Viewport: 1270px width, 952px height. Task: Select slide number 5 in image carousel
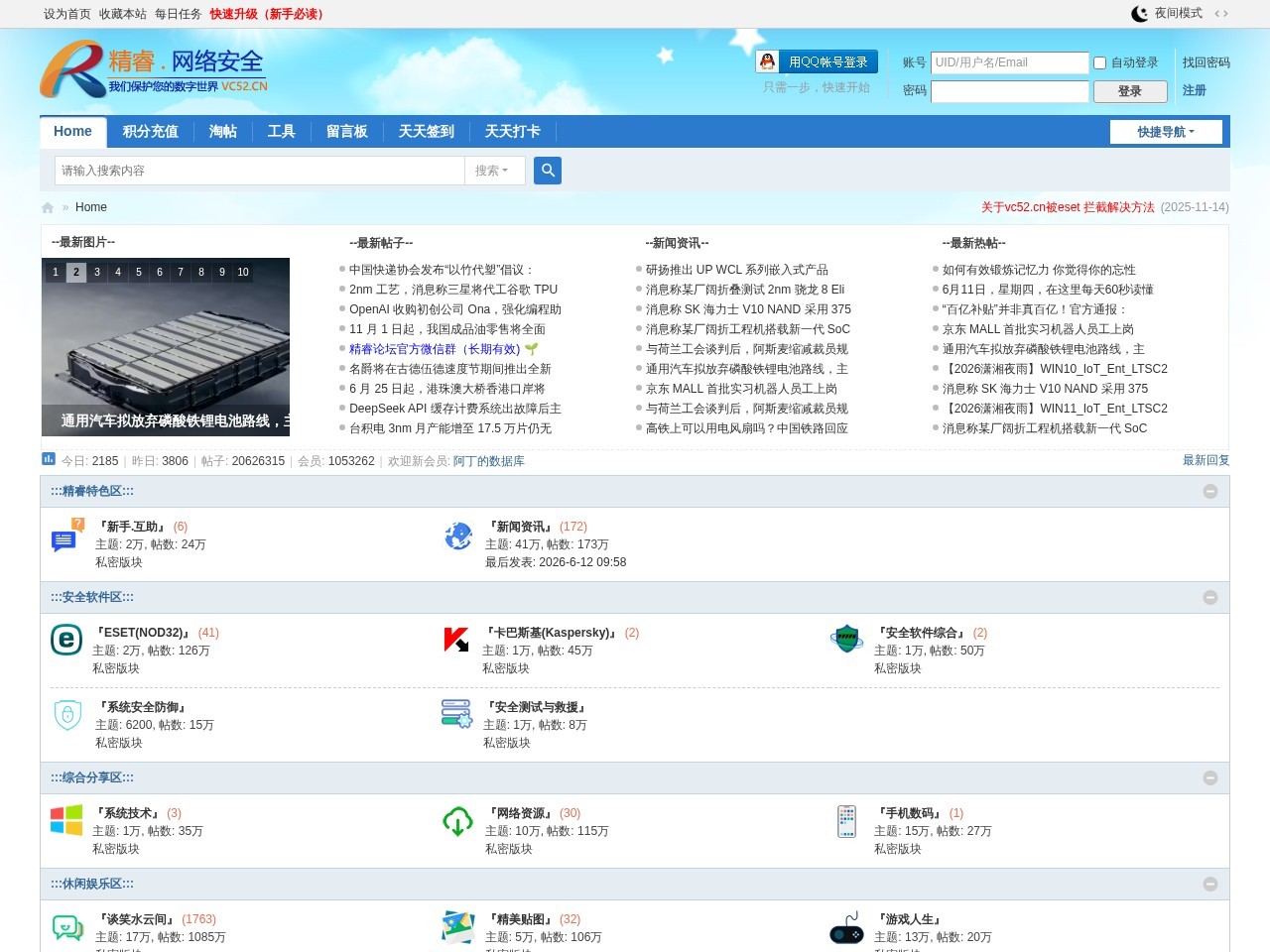[139, 272]
